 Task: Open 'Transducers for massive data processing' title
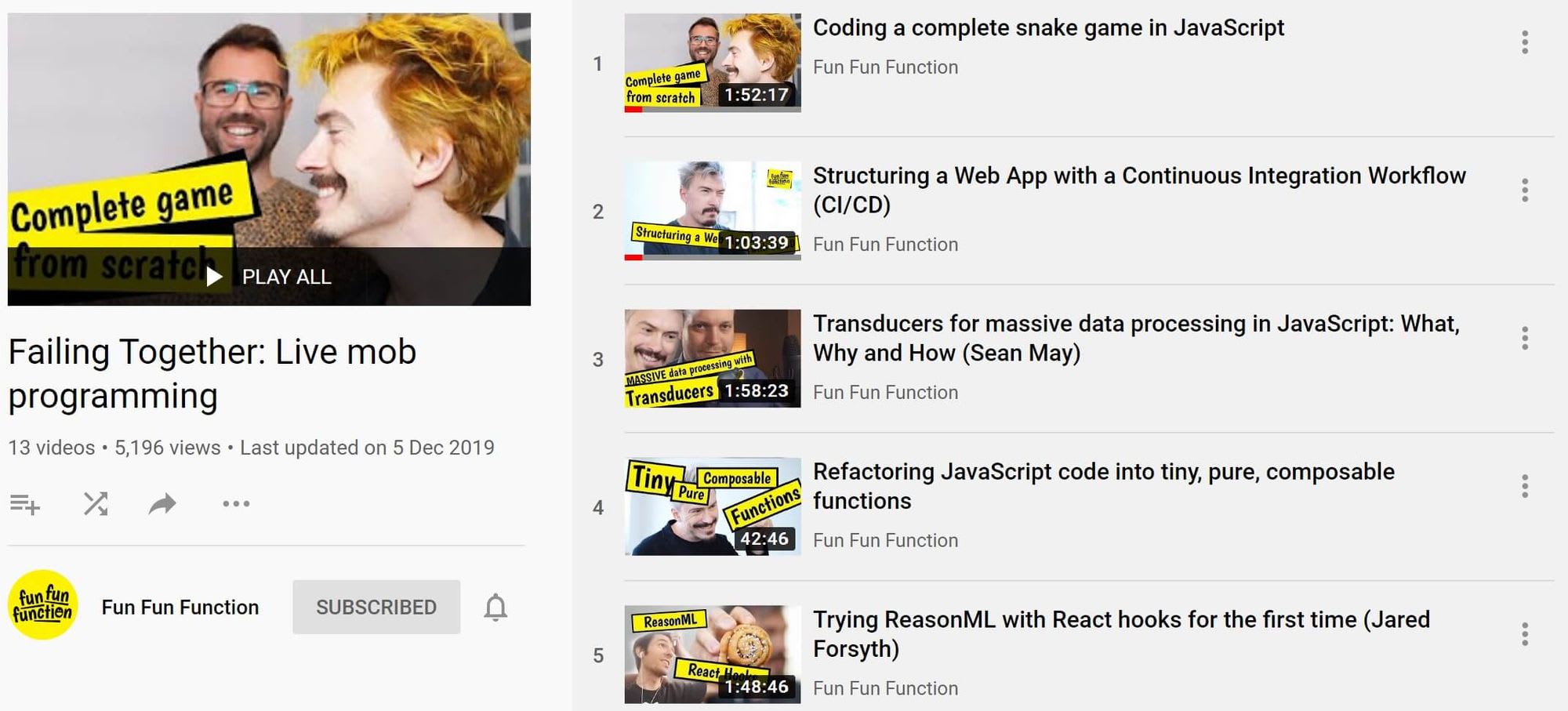pyautogui.click(x=1136, y=338)
